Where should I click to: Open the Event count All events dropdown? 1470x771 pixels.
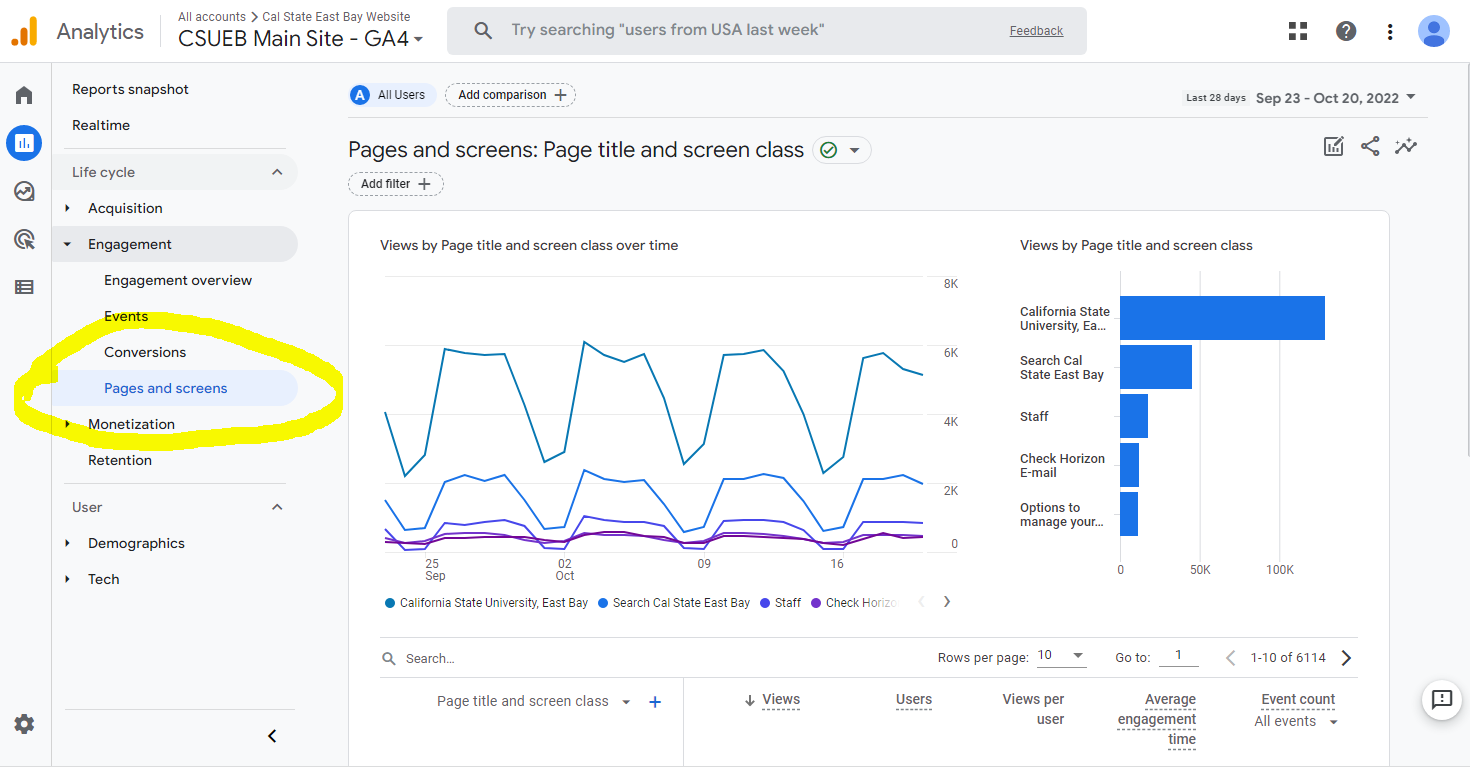tap(1296, 722)
